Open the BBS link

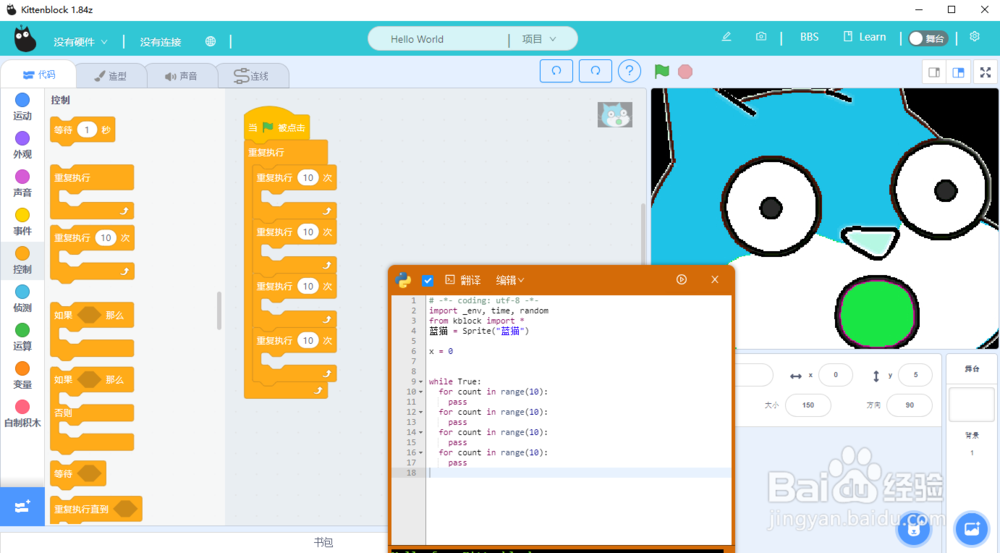tap(809, 37)
